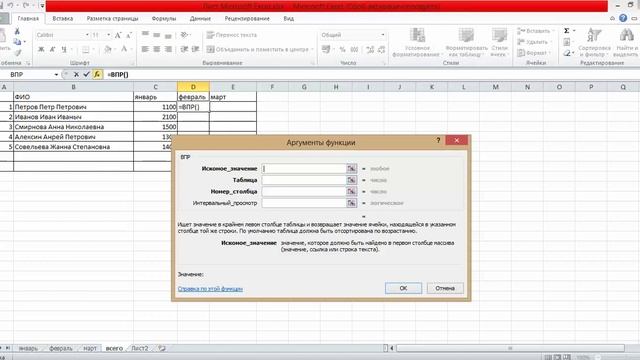Apply percent style format

[x=342, y=49]
